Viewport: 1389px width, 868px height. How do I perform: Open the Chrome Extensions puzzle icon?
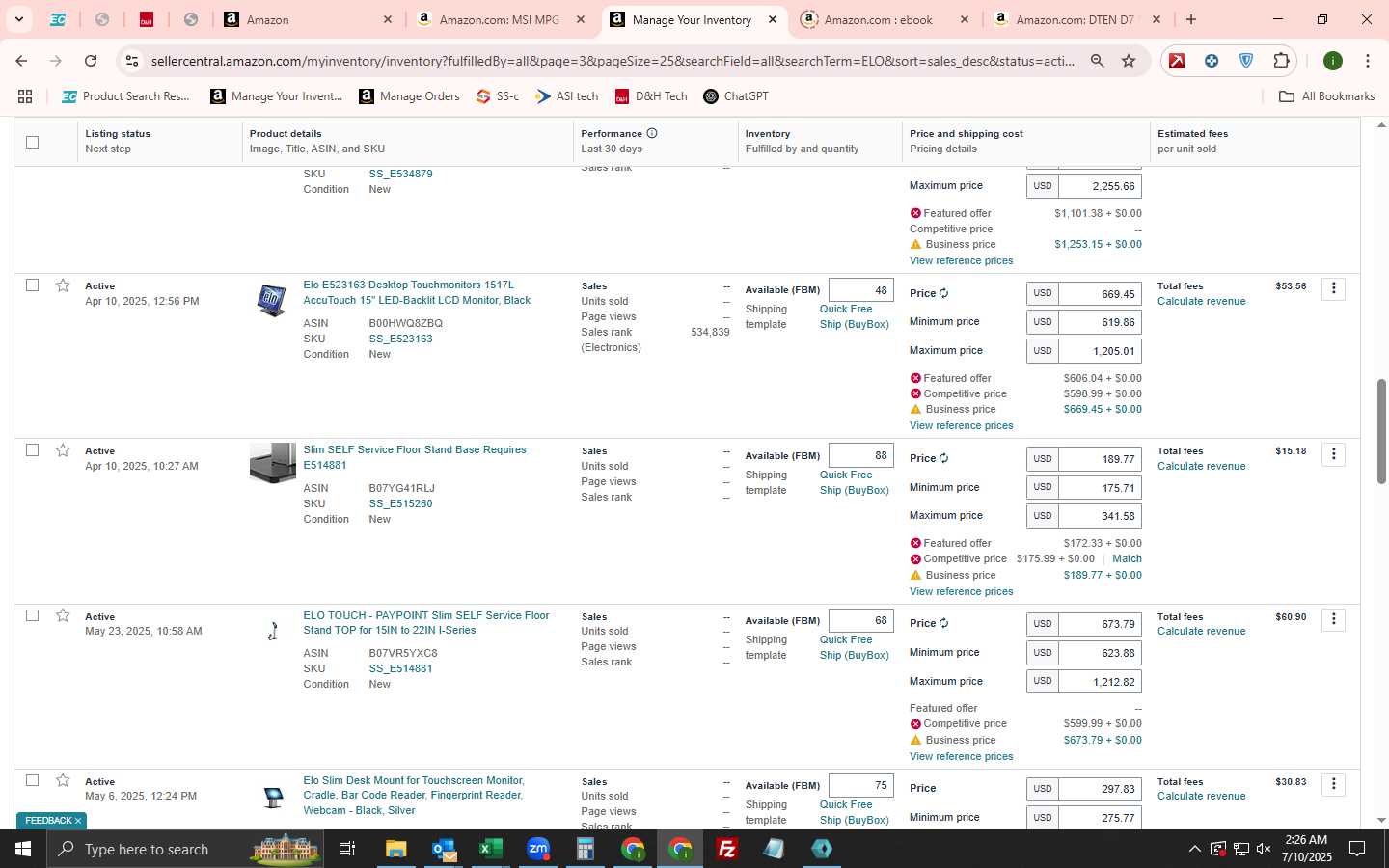(1281, 61)
